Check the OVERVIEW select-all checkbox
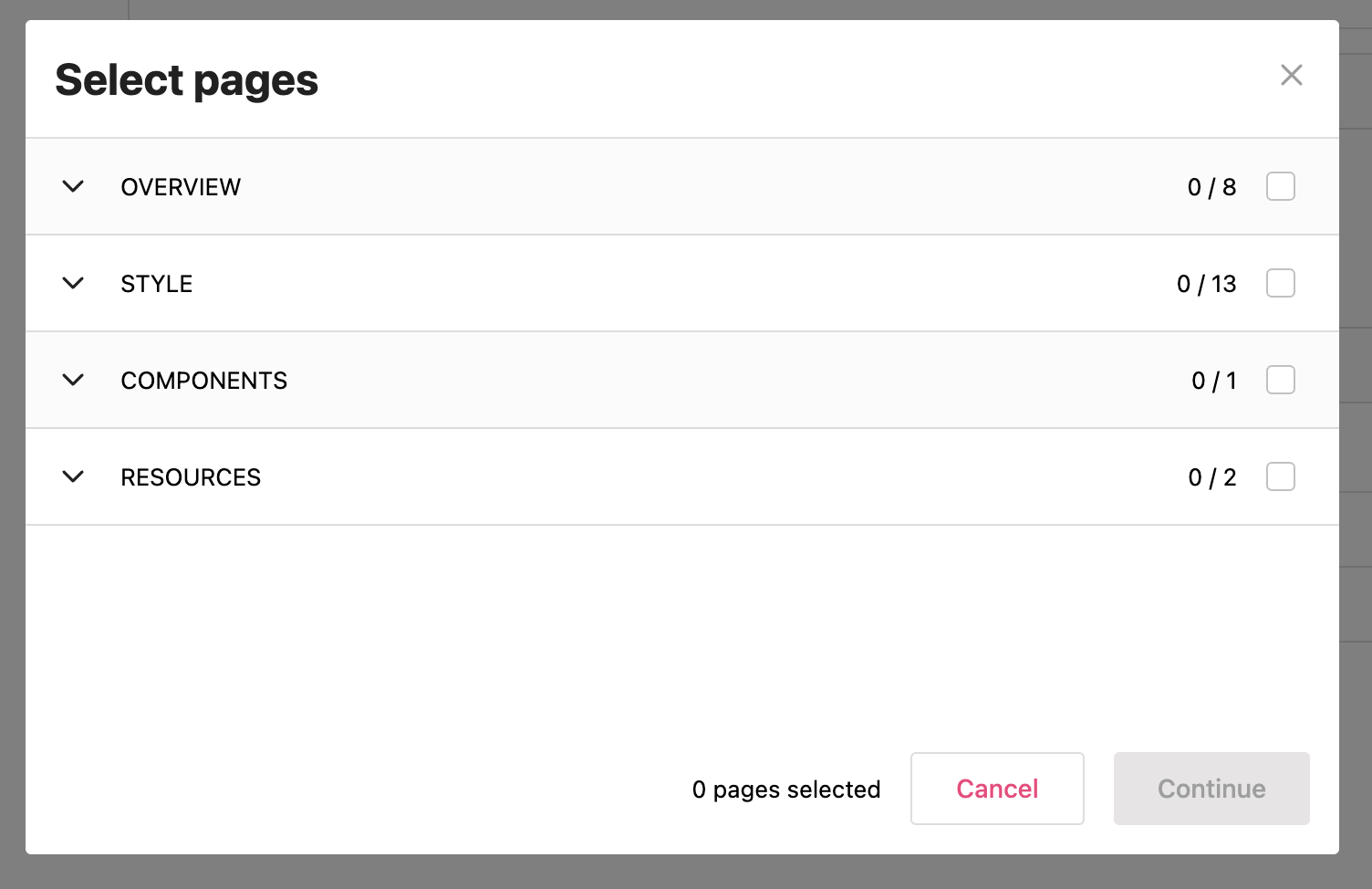The width and height of the screenshot is (1372, 889). click(x=1281, y=186)
